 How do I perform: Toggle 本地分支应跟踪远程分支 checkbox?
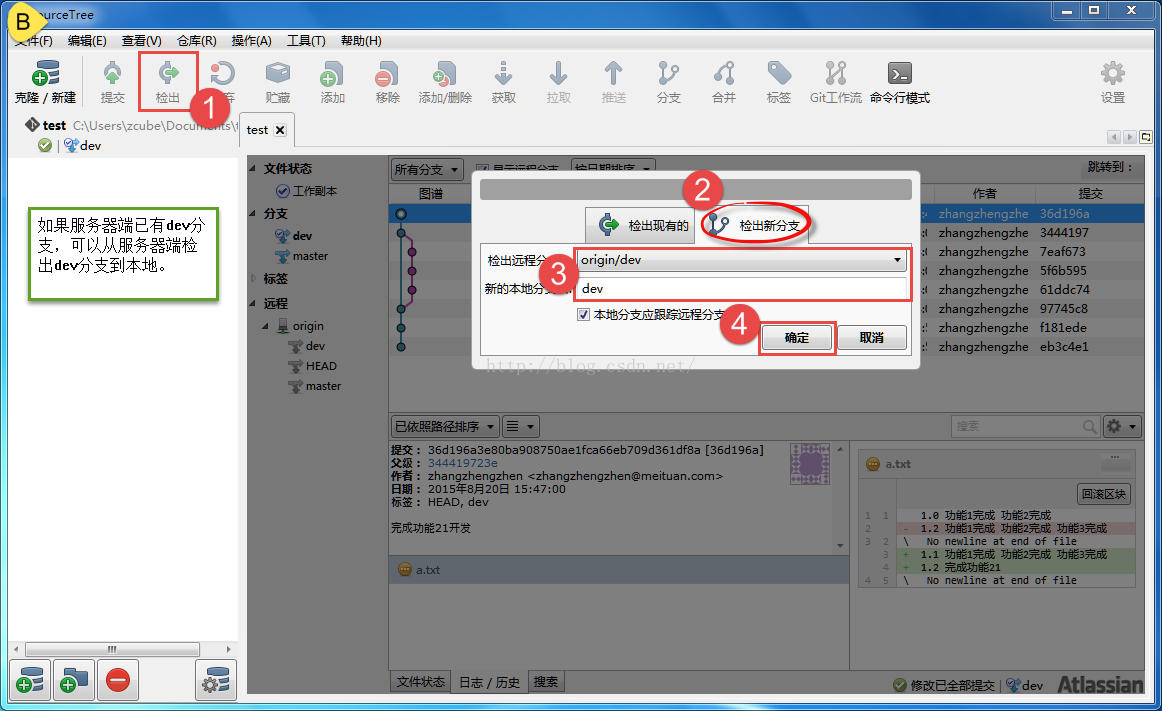[583, 314]
